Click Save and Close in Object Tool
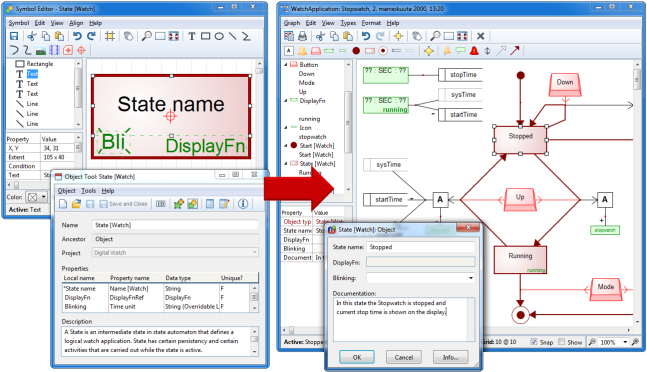647x372 pixels. [x=123, y=204]
